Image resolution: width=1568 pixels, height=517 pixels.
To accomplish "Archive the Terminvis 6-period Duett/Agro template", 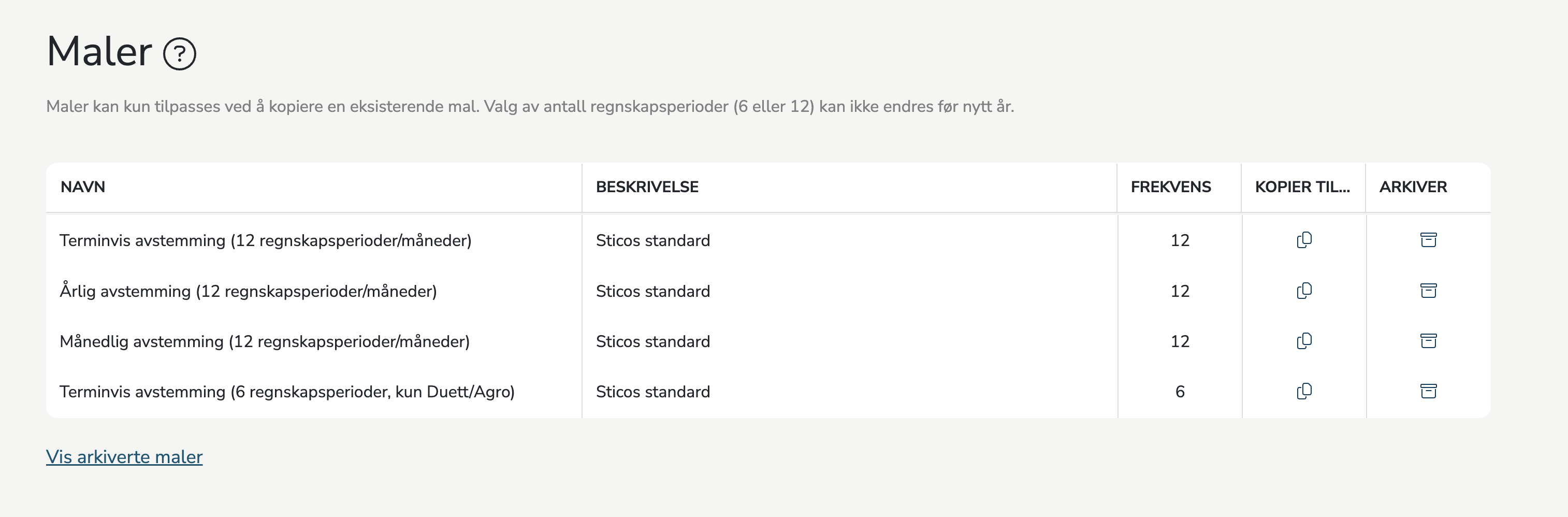I will tap(1428, 391).
